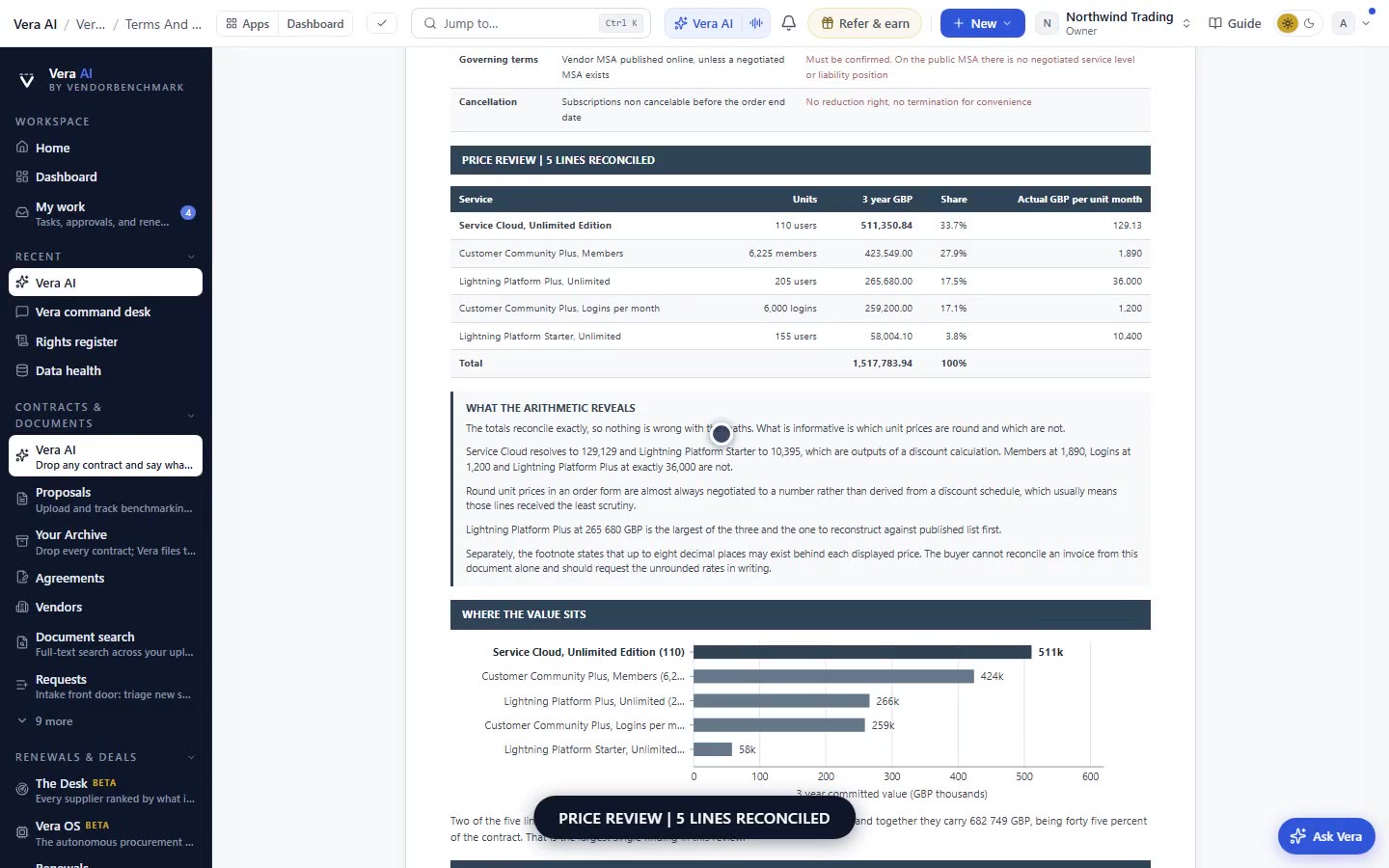The image size is (1389, 868).
Task: Open Vera OS beta page
Action: (106, 833)
